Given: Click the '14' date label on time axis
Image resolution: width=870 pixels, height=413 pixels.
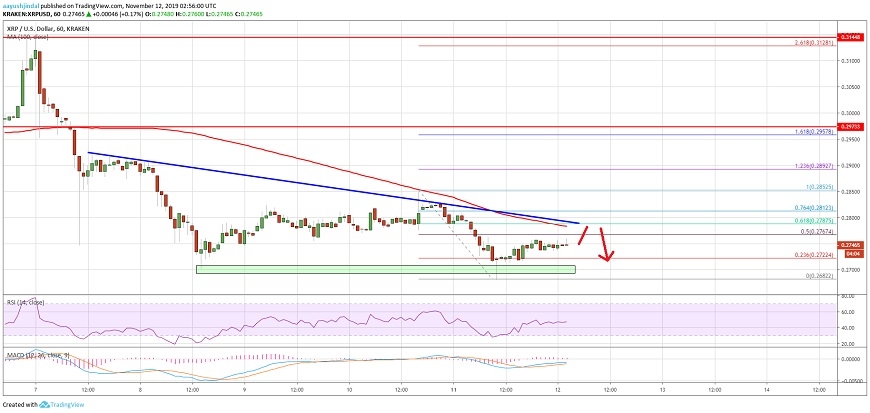Looking at the screenshot, I should [x=767, y=390].
